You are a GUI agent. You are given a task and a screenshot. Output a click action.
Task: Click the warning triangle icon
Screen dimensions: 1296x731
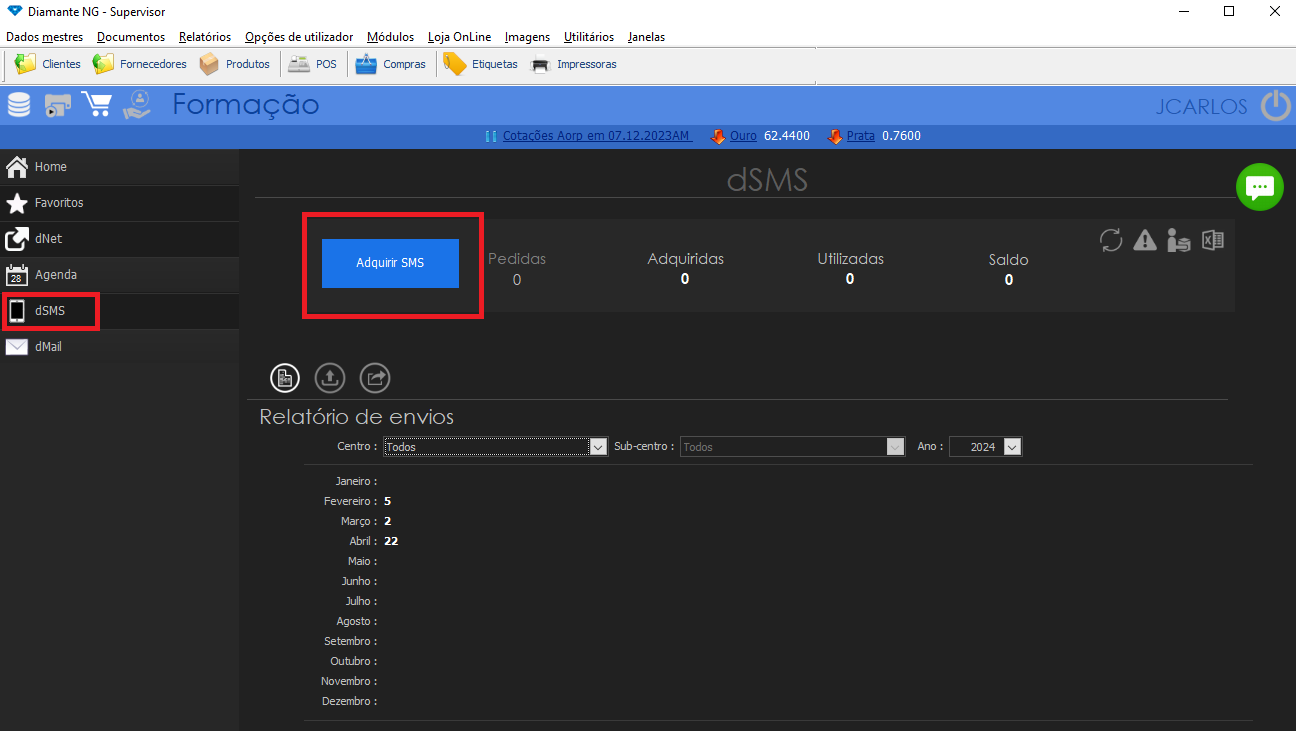click(1145, 240)
